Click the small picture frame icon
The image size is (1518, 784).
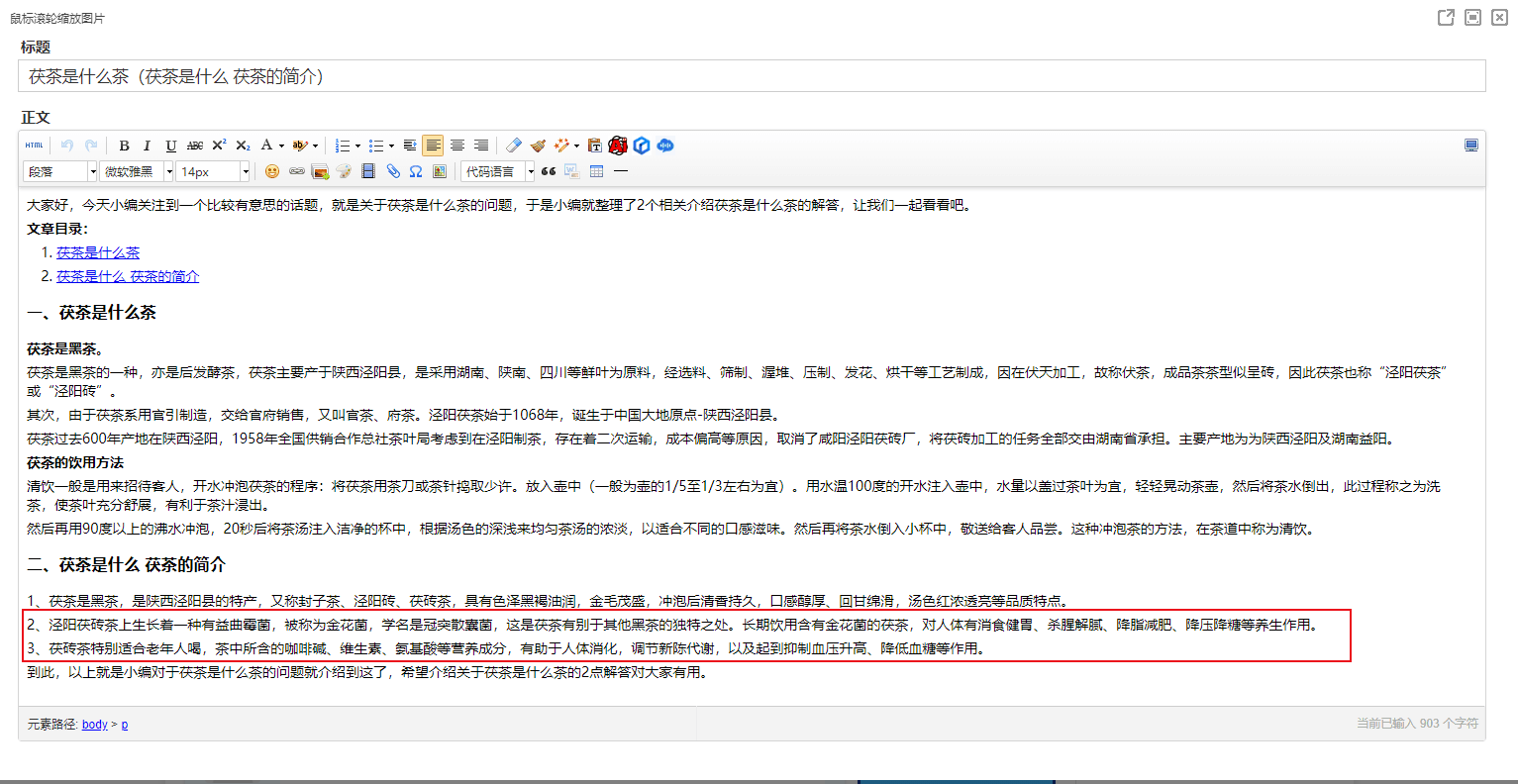[x=440, y=171]
